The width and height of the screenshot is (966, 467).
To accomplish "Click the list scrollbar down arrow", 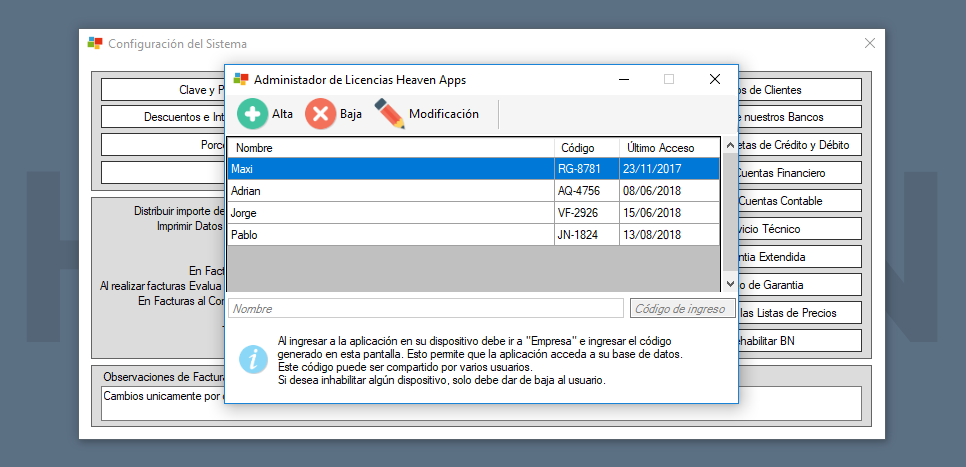I will pyautogui.click(x=731, y=284).
